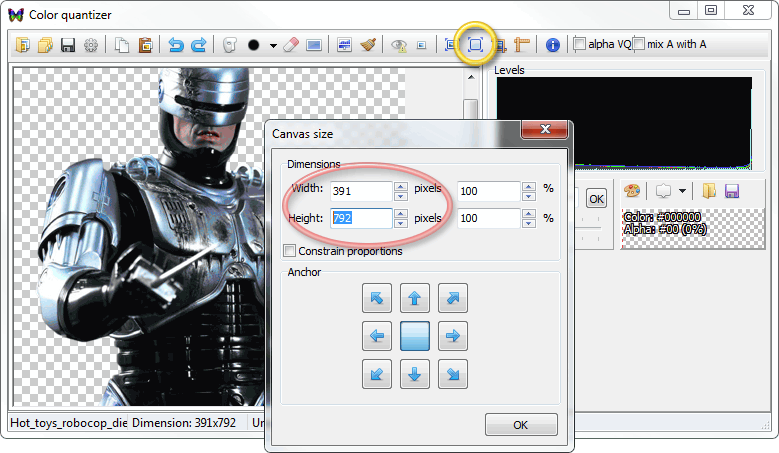Enable the alpha VQ checkbox

pos(579,44)
